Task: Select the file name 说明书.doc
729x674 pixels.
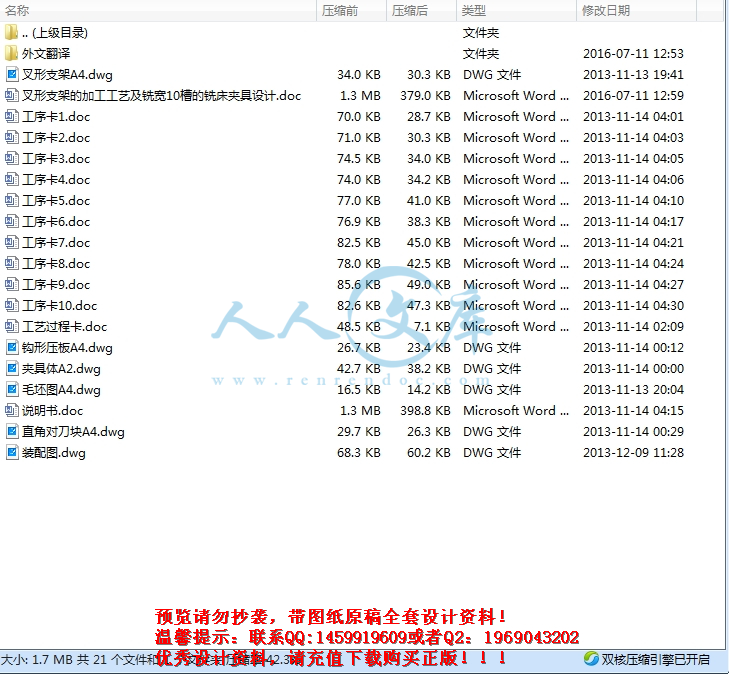Action: pyautogui.click(x=53, y=410)
